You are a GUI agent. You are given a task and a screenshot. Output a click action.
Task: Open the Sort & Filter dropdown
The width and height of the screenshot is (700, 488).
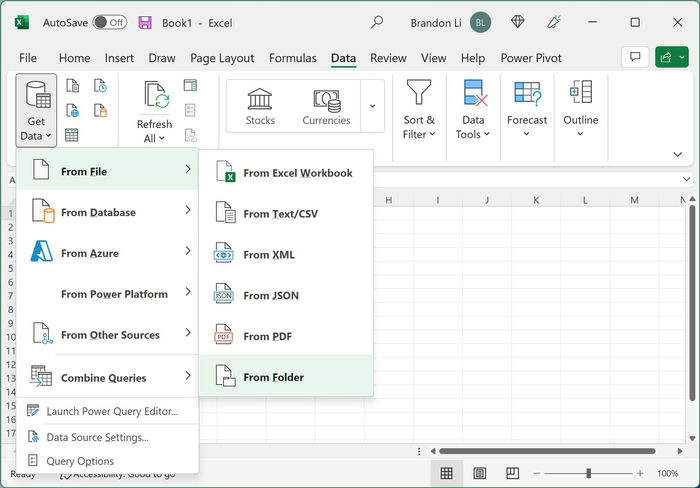click(419, 110)
